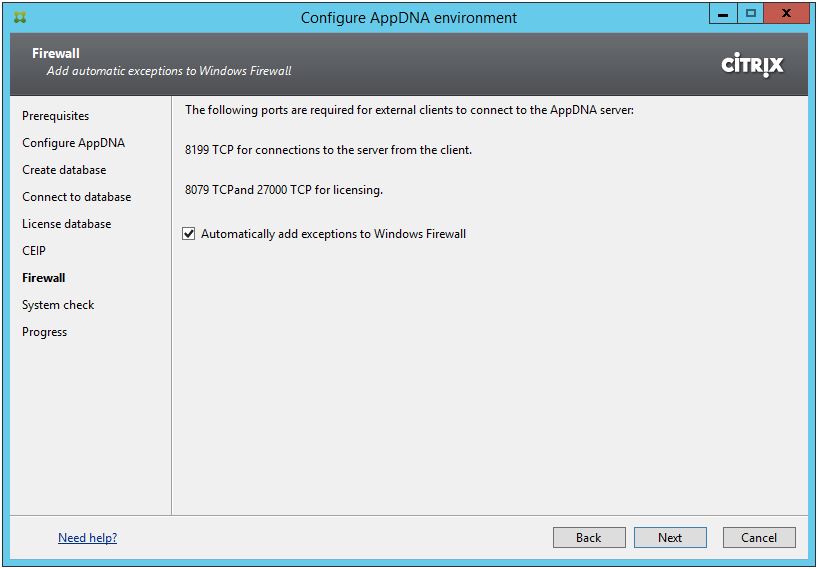
Task: Click the AppDNA icon in title bar
Action: click(21, 17)
